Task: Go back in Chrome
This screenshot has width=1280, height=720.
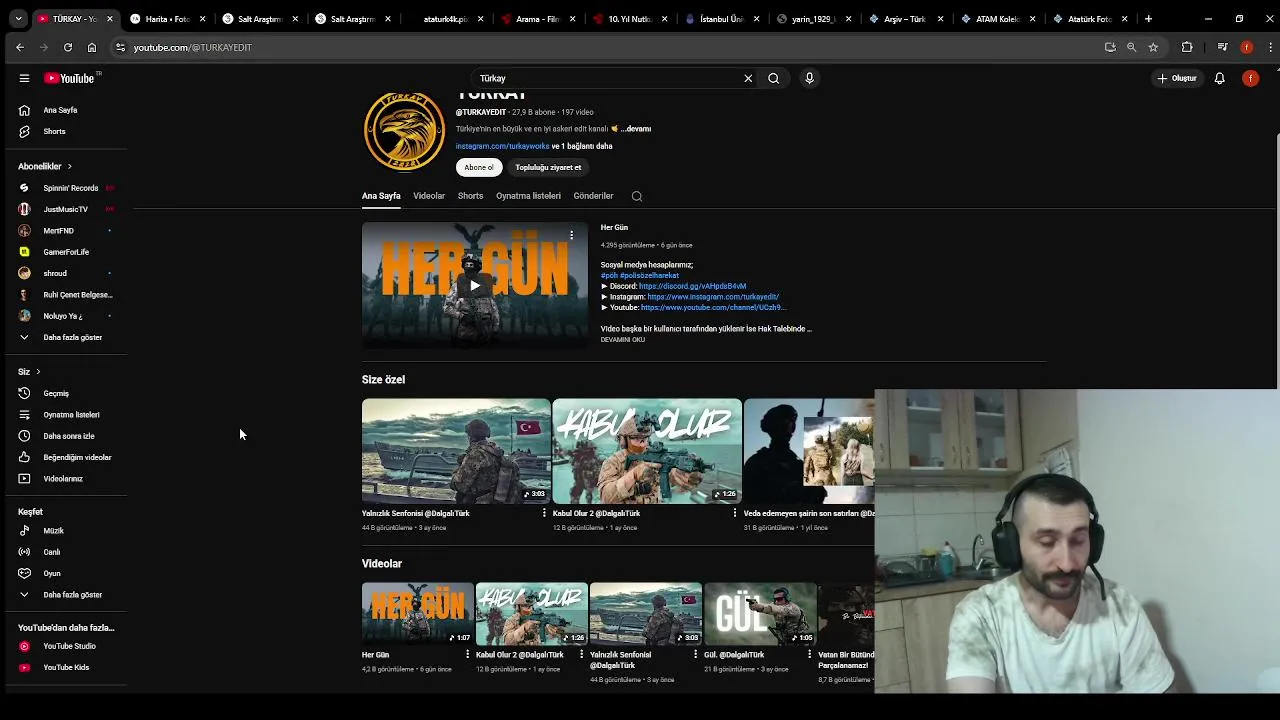Action: pos(20,47)
